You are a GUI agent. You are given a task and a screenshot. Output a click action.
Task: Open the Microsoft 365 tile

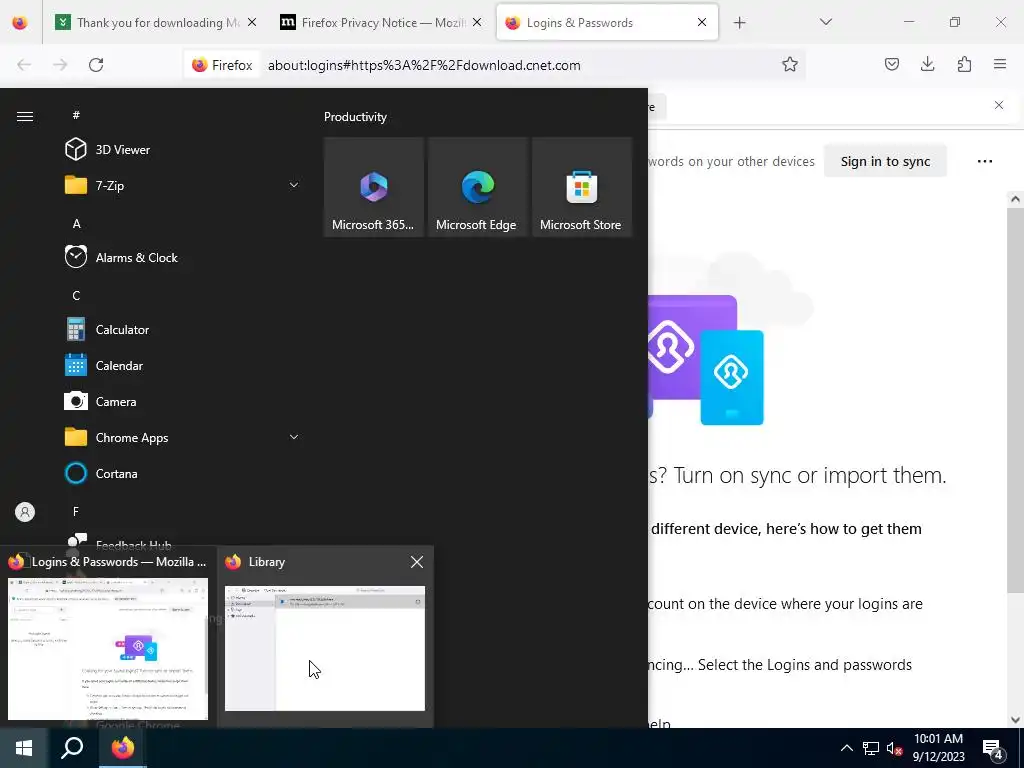[374, 187]
